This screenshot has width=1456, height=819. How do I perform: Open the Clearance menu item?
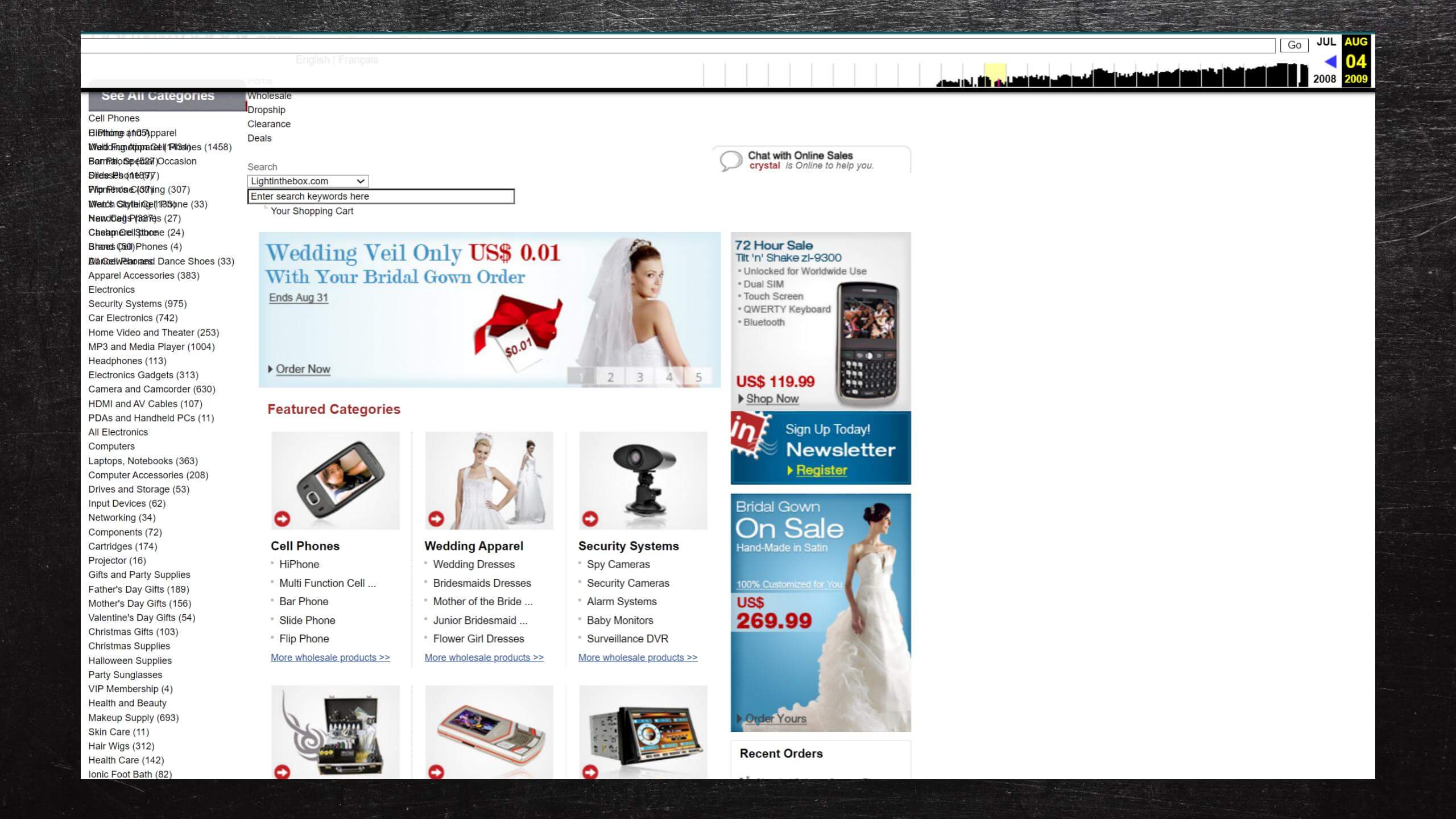[269, 124]
